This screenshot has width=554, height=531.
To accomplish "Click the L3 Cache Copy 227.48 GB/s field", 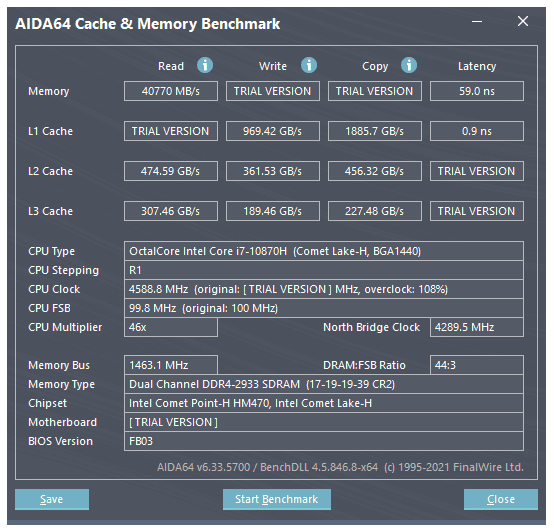I will point(375,211).
